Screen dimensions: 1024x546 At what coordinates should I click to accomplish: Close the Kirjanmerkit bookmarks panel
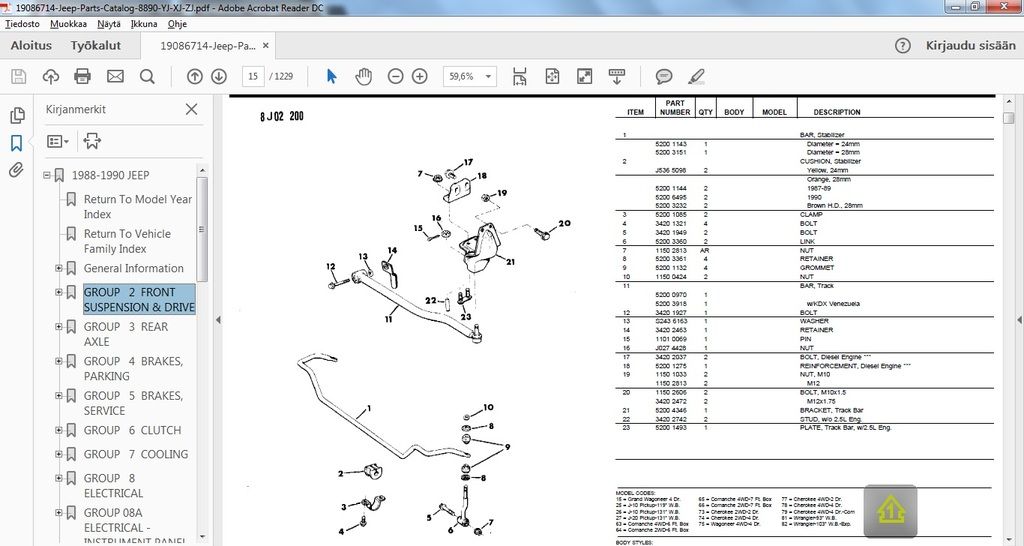191,109
